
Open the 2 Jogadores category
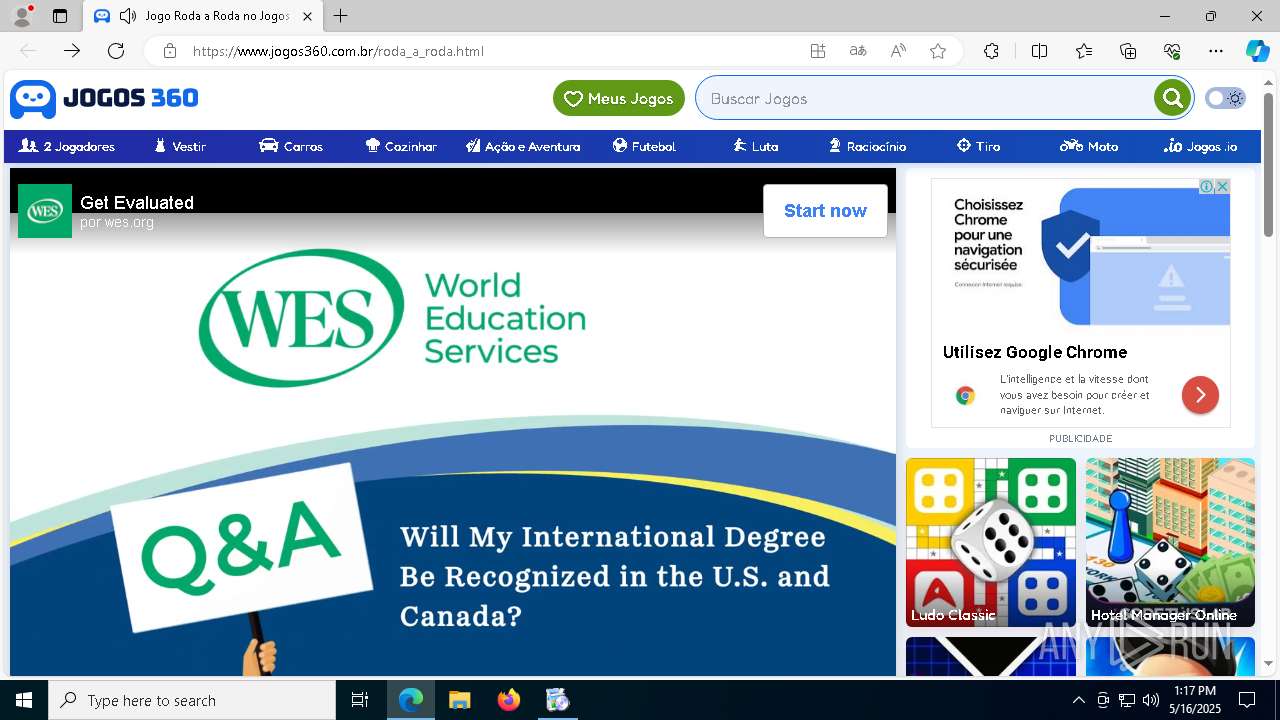pyautogui.click(x=67, y=146)
